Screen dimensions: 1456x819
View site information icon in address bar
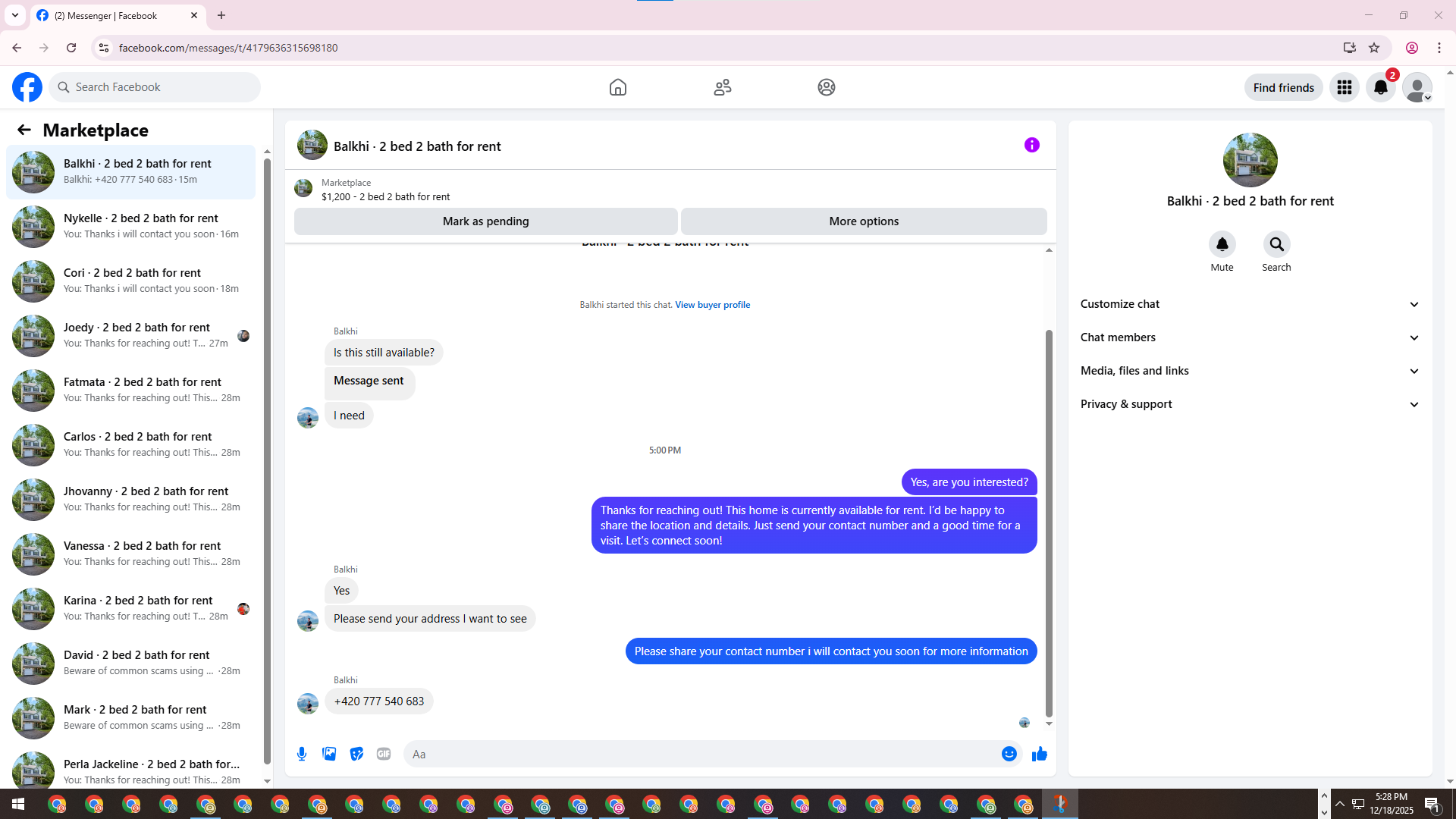(104, 48)
